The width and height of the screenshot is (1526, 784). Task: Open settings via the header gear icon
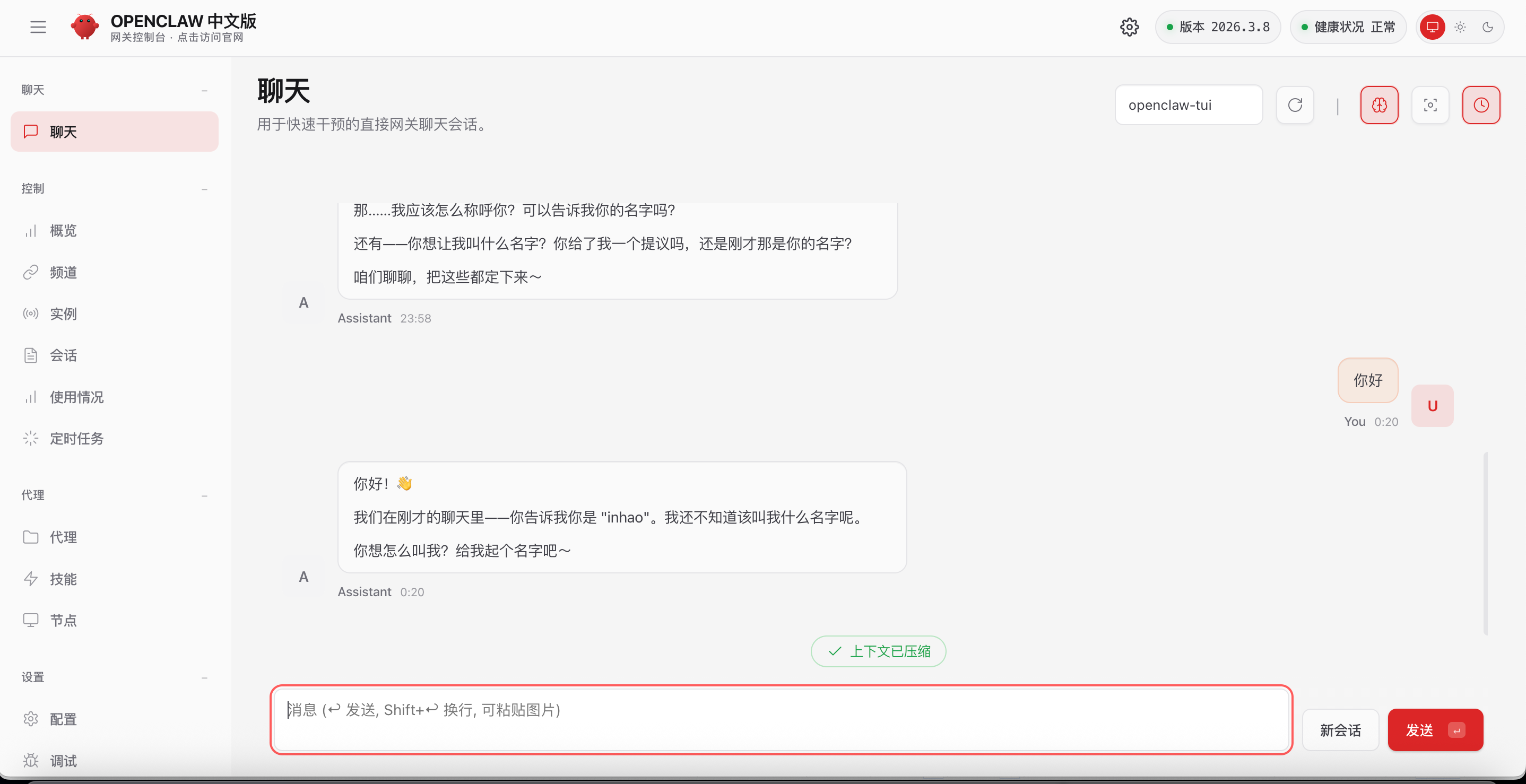click(1129, 27)
